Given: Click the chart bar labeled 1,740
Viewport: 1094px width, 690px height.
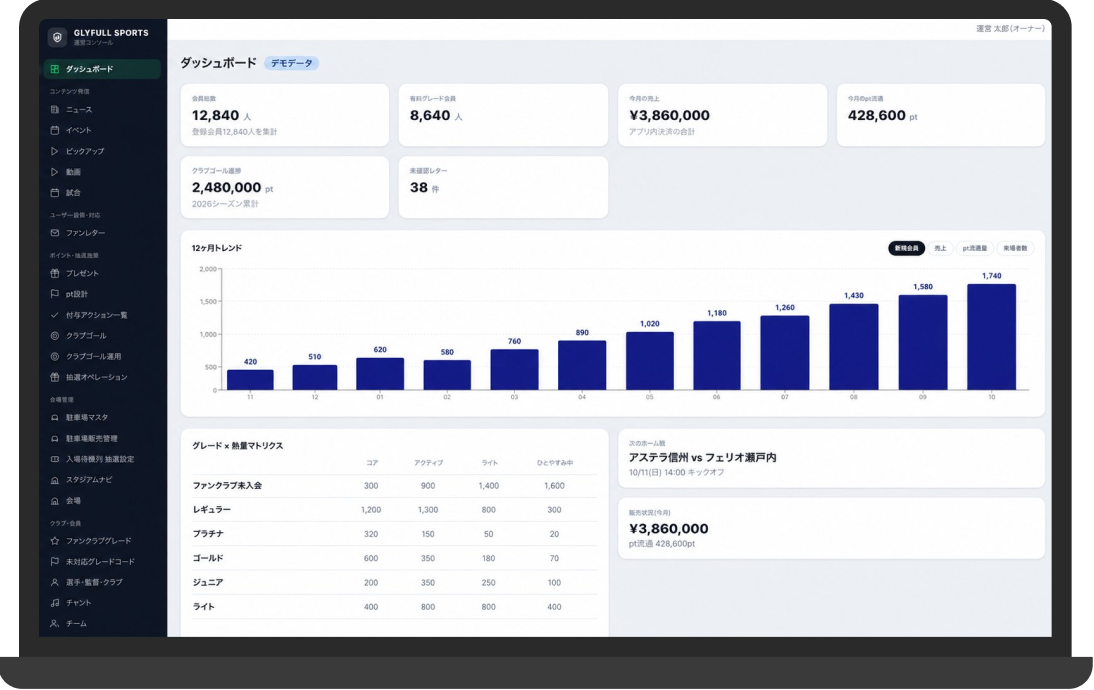Looking at the screenshot, I should 991,337.
